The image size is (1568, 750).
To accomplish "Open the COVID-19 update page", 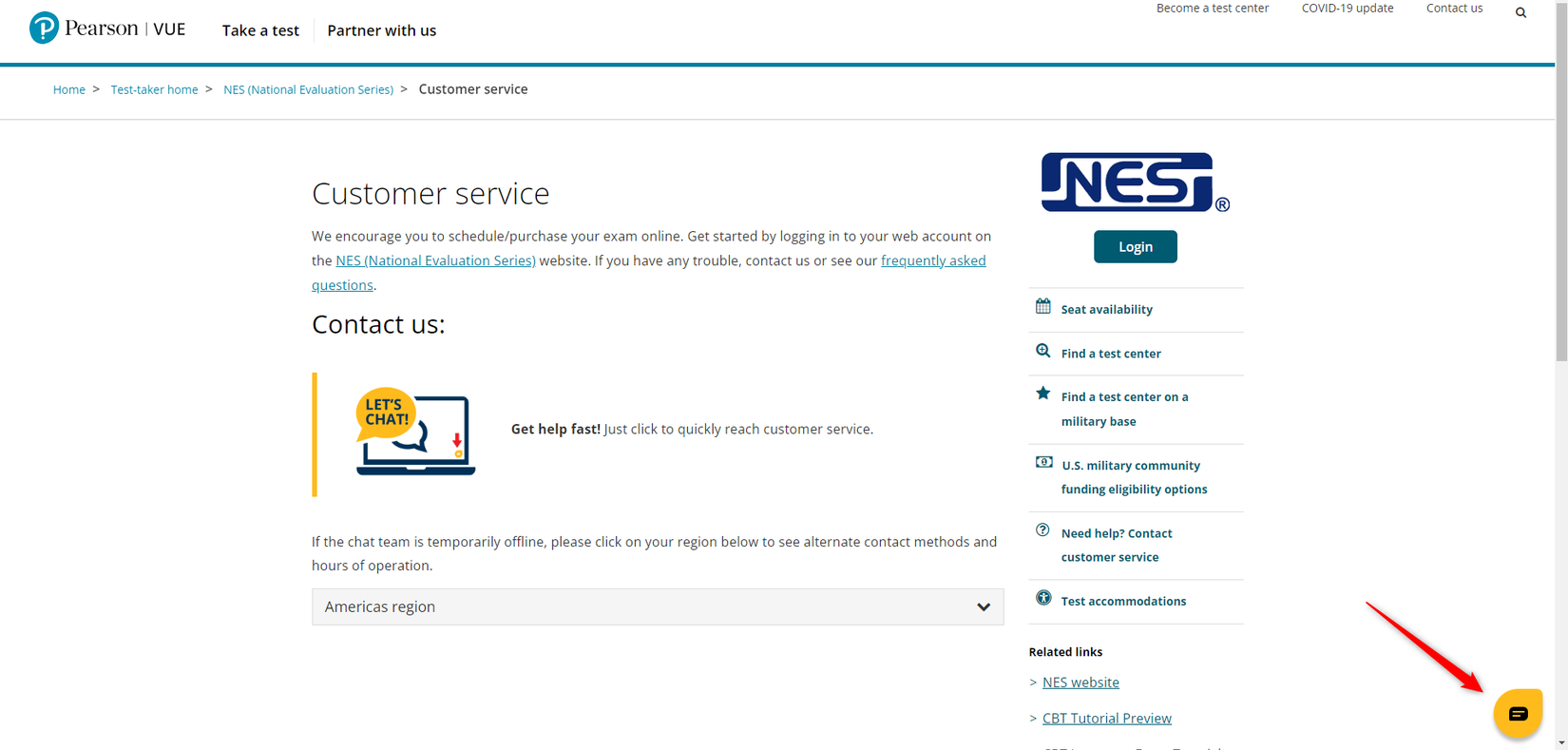I will (x=1348, y=9).
